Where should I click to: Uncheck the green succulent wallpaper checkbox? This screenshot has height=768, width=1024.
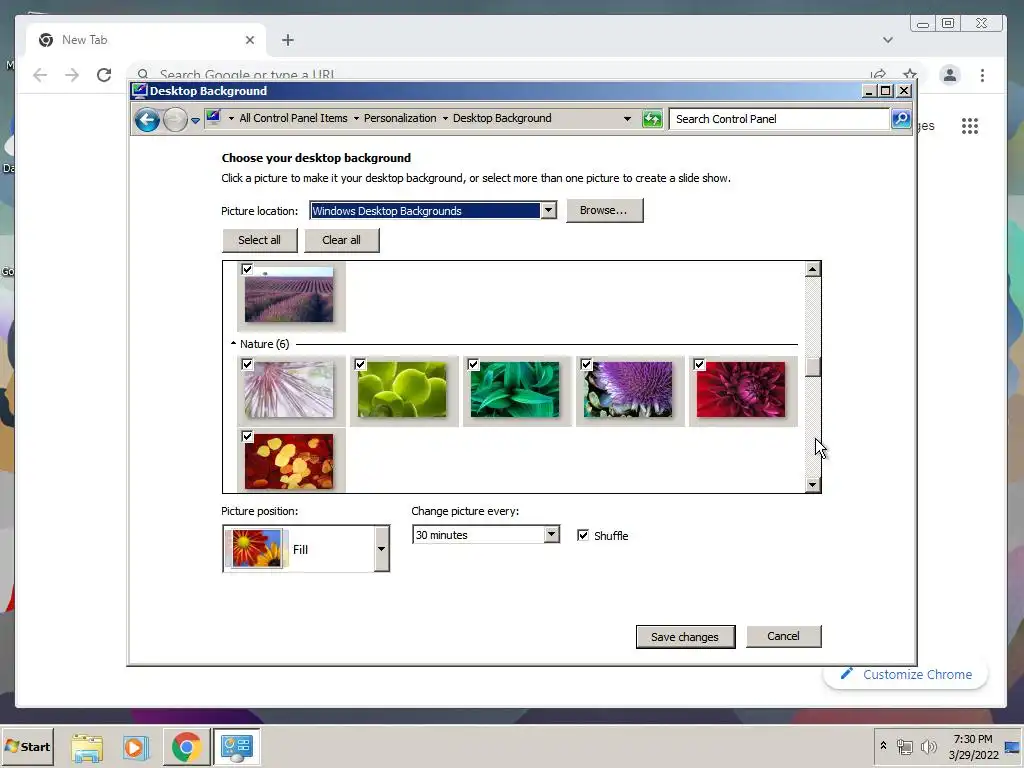[360, 364]
